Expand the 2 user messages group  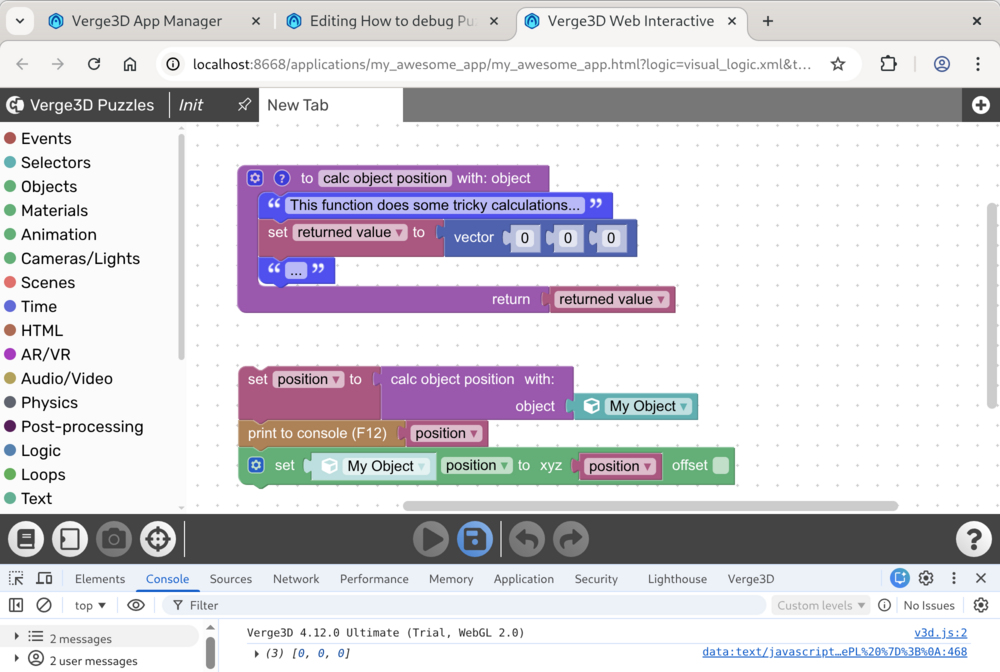click(x=16, y=661)
